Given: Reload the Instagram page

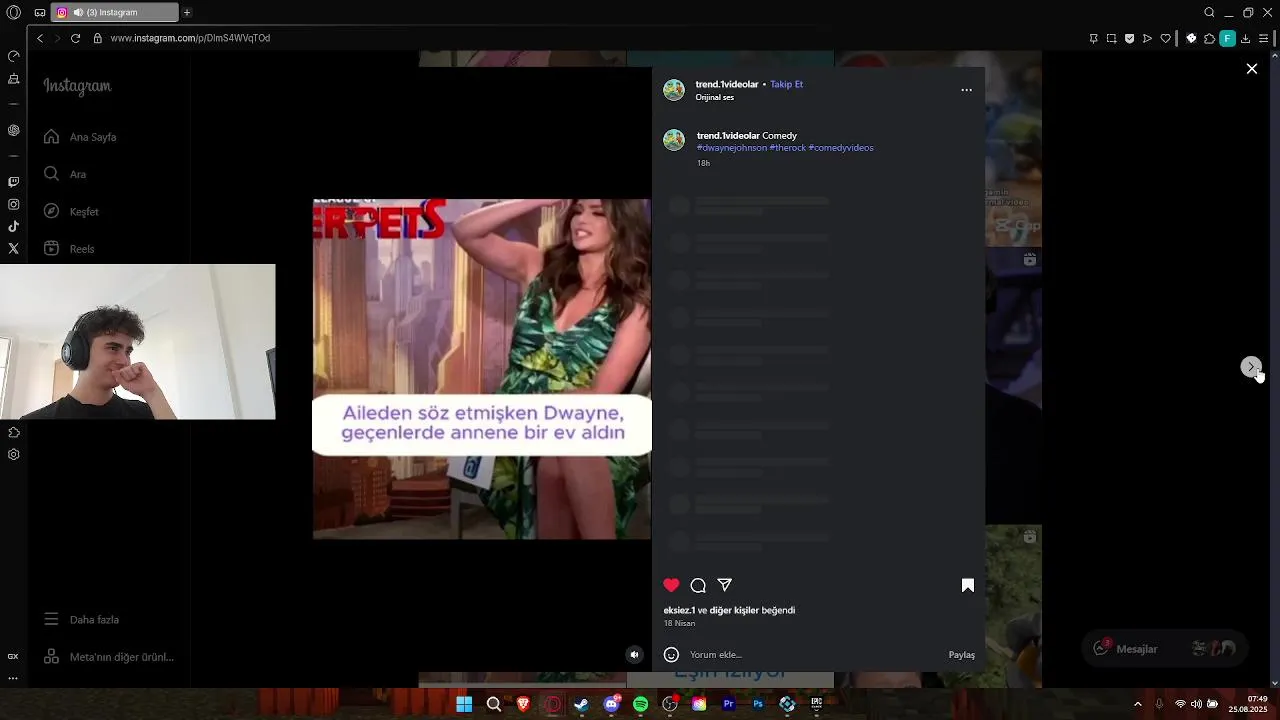Looking at the screenshot, I should pos(75,38).
